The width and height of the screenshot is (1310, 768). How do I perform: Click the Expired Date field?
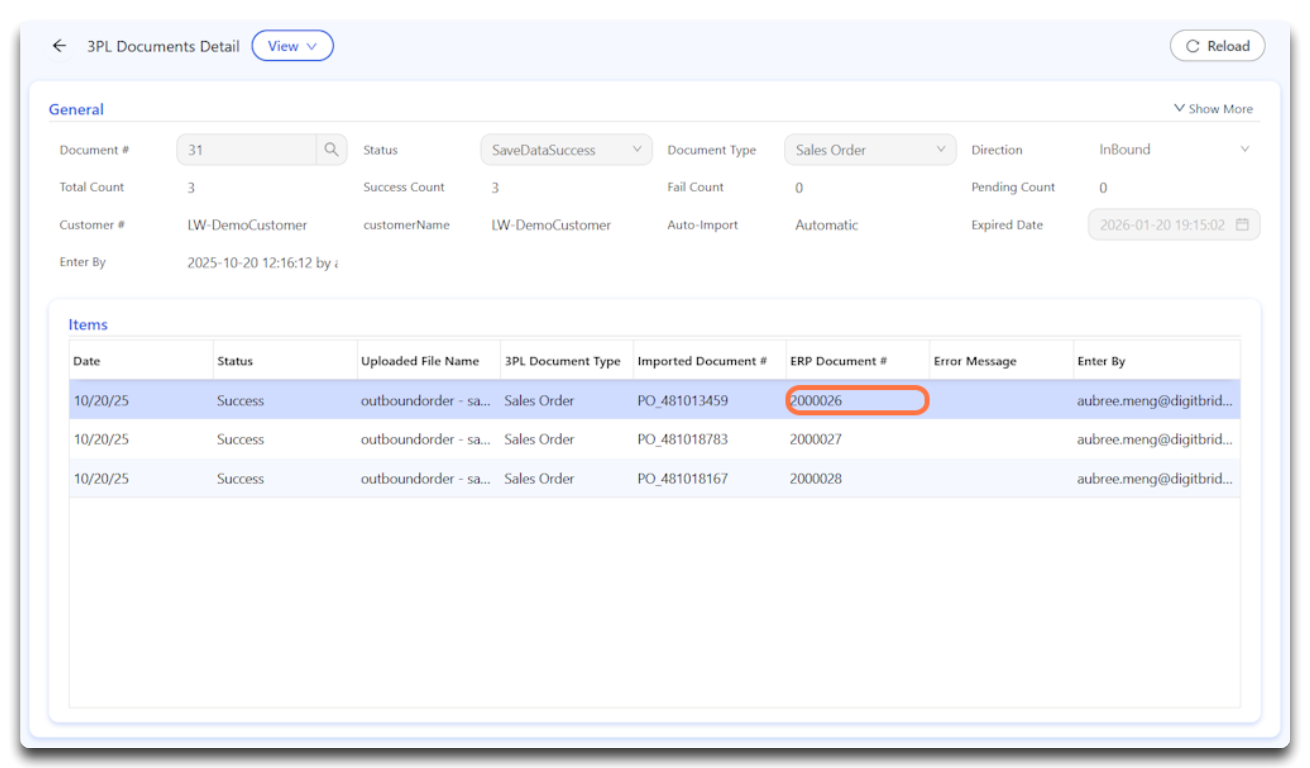click(1162, 225)
